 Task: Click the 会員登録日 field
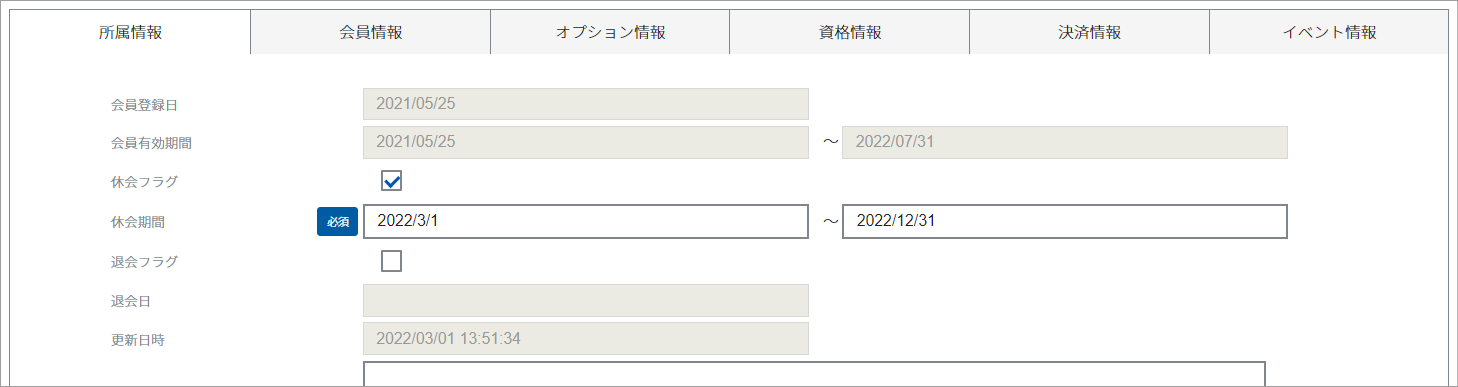pos(586,103)
